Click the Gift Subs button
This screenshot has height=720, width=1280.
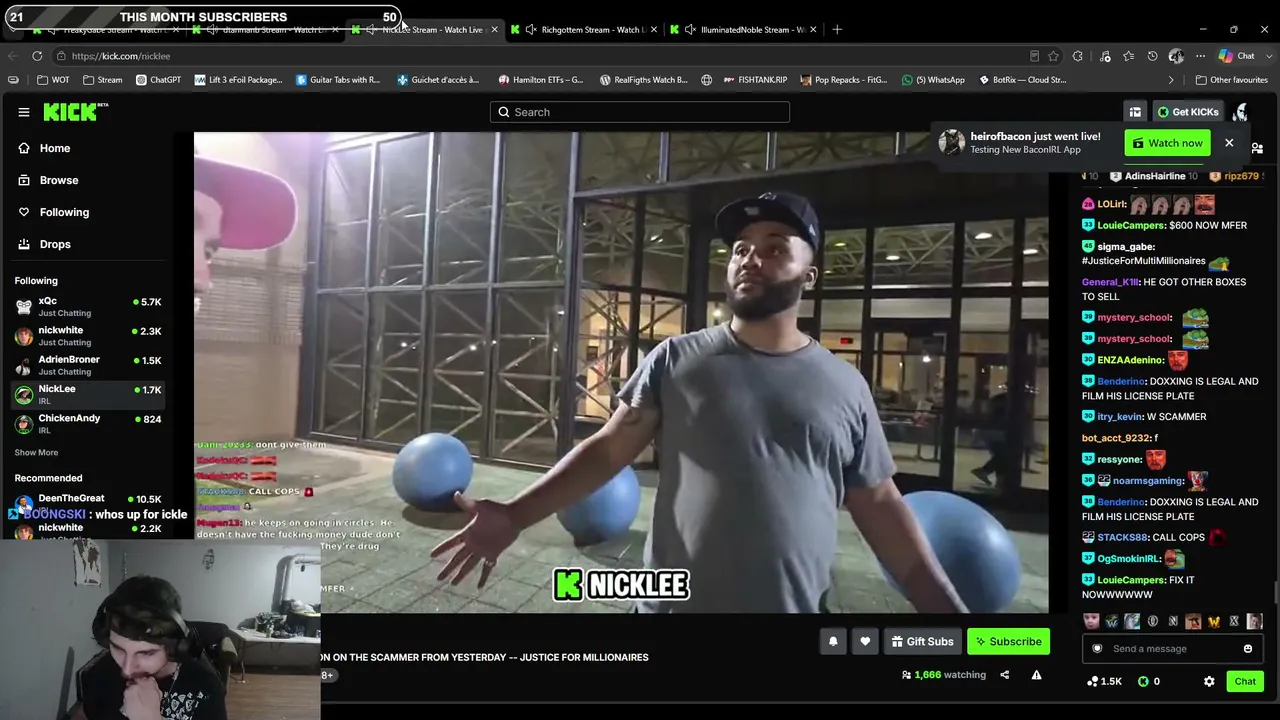[x=922, y=641]
